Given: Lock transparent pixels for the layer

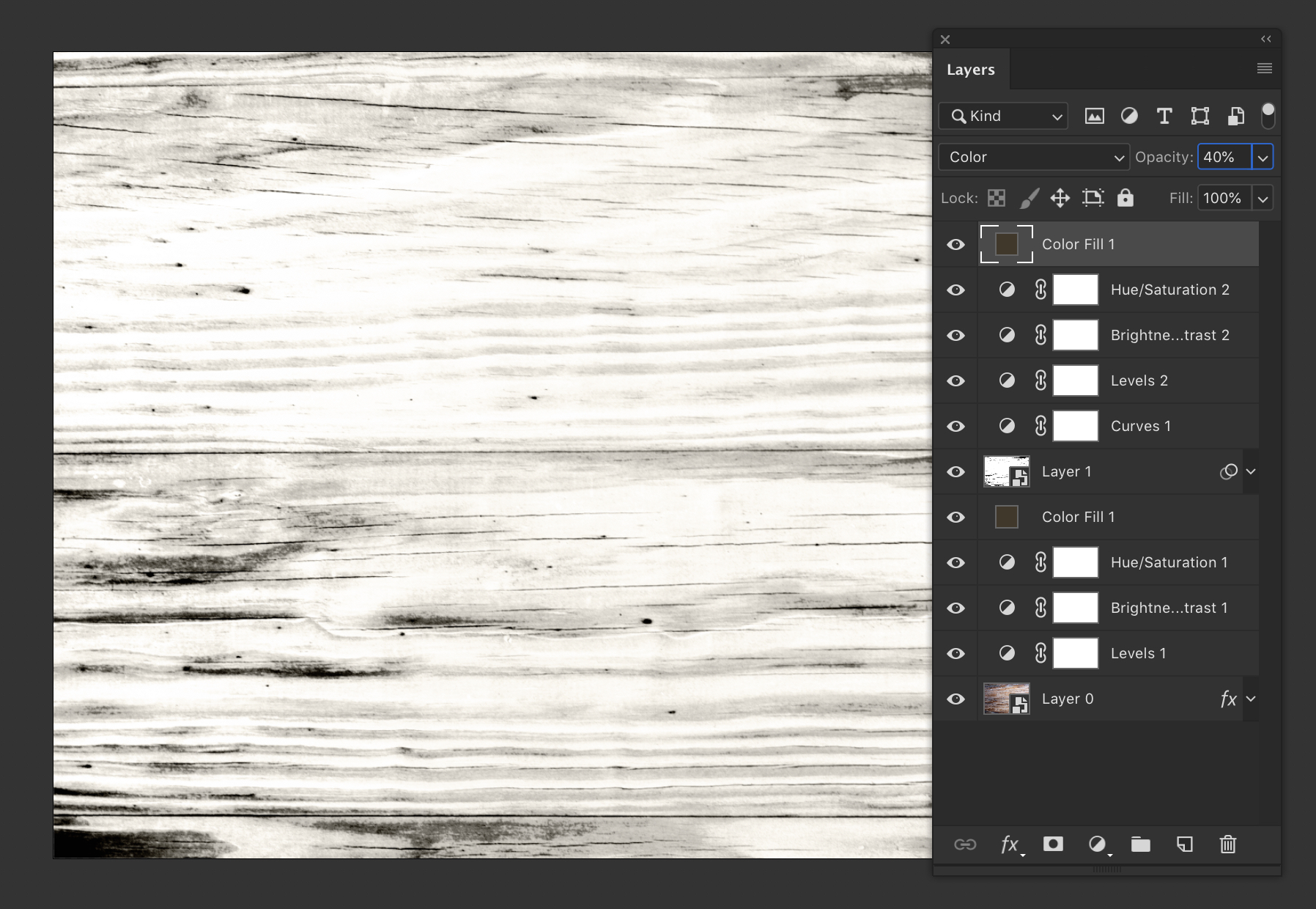Looking at the screenshot, I should click(996, 198).
